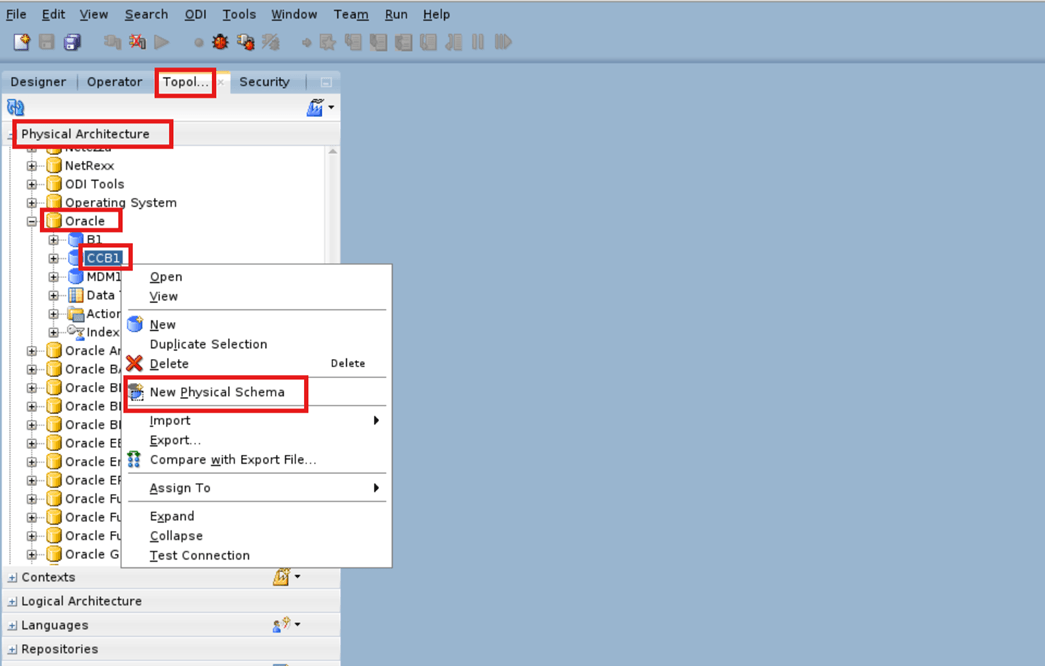Select the Start Debugger icon in the toolbar
Viewport: 1045px width, 666px height.
(219, 41)
